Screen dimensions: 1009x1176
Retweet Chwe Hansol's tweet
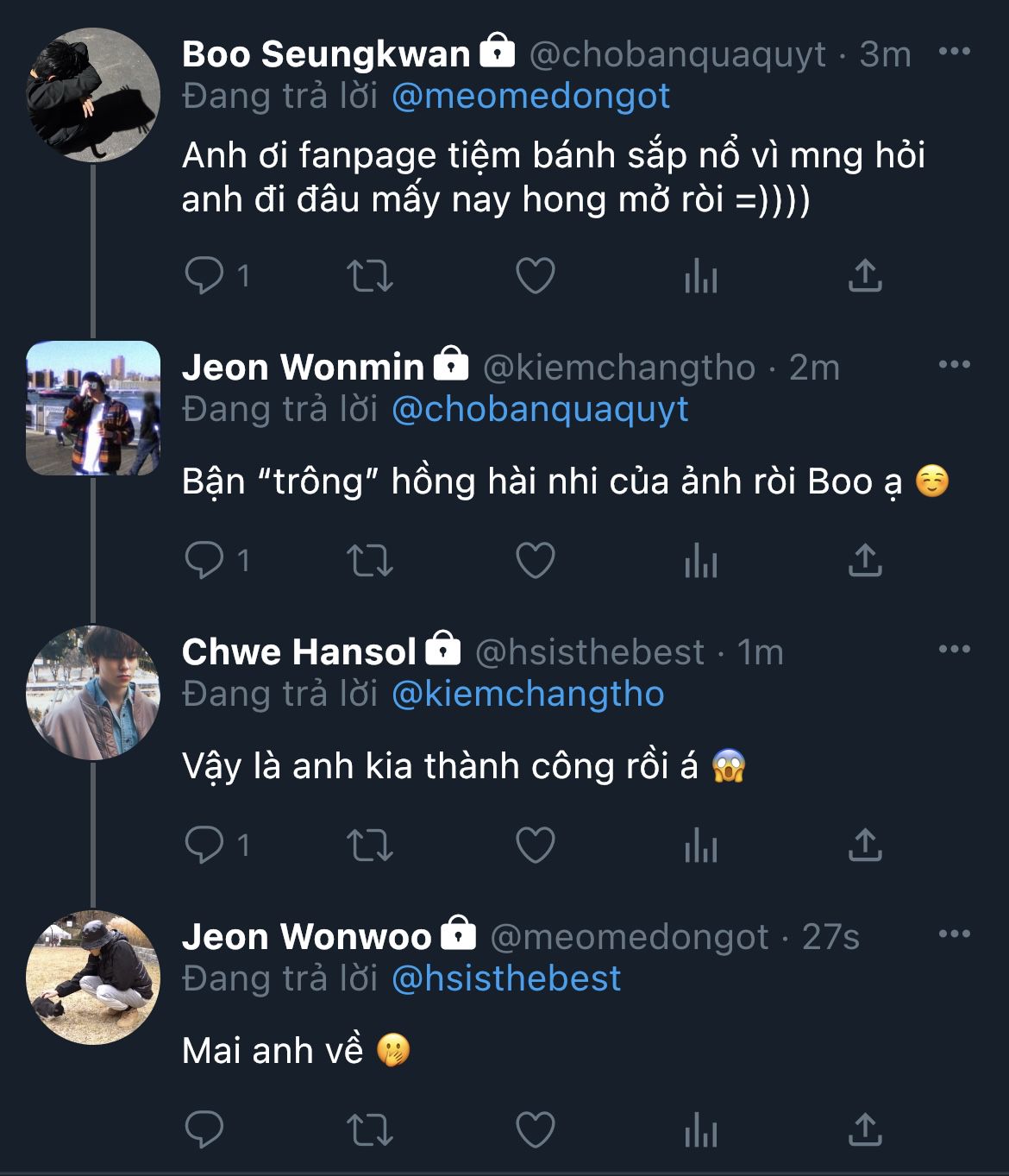pos(370,846)
